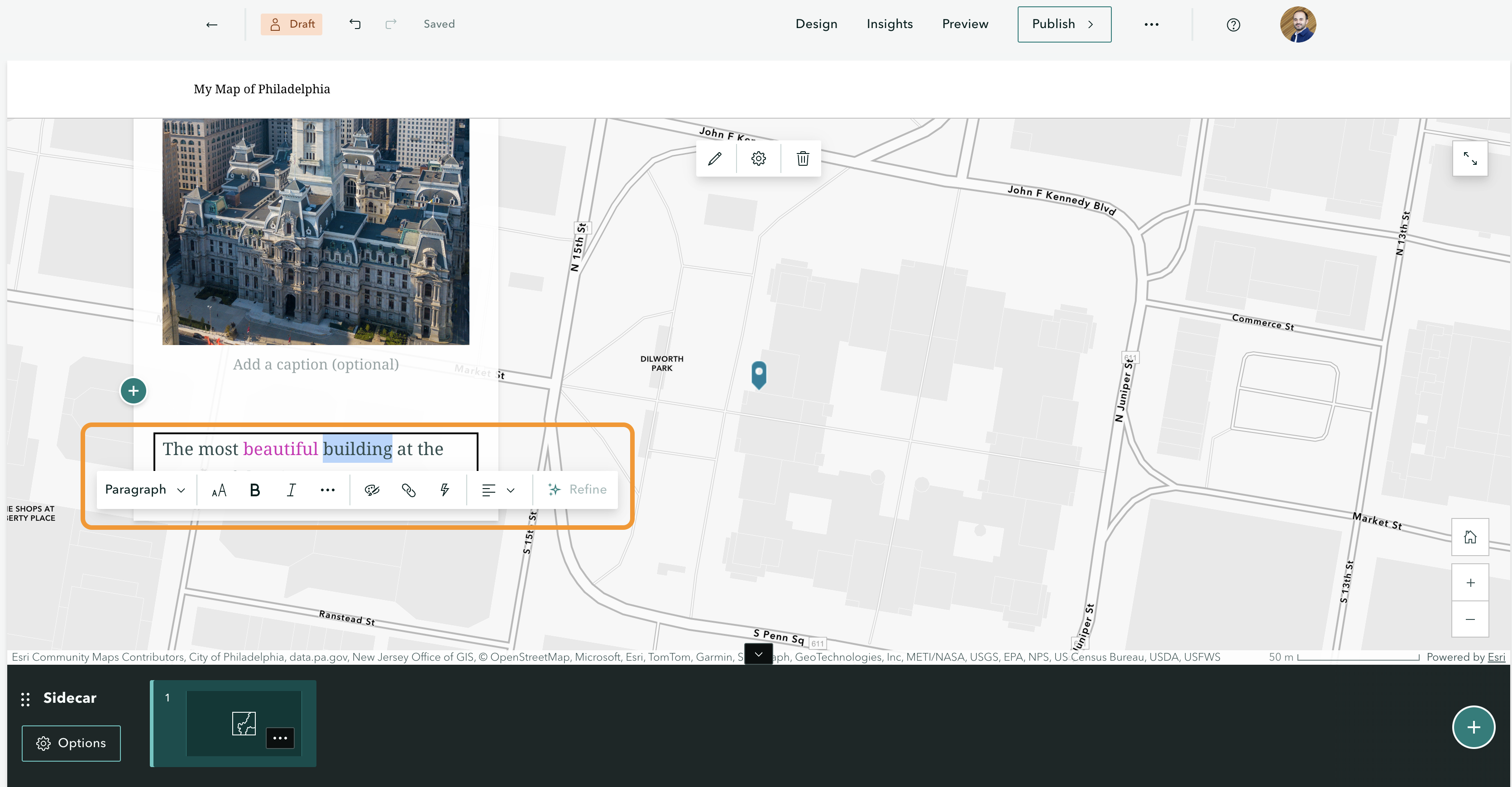Viewport: 1512px width, 787px height.
Task: Click the City Hall photo
Action: (x=316, y=231)
